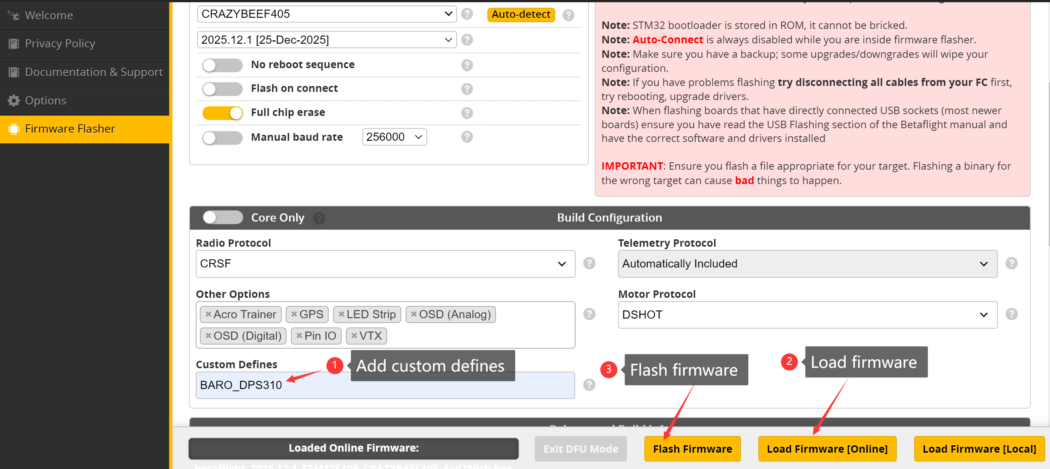Disable Full chip erase toggle
The image size is (1050, 469).
coord(222,113)
